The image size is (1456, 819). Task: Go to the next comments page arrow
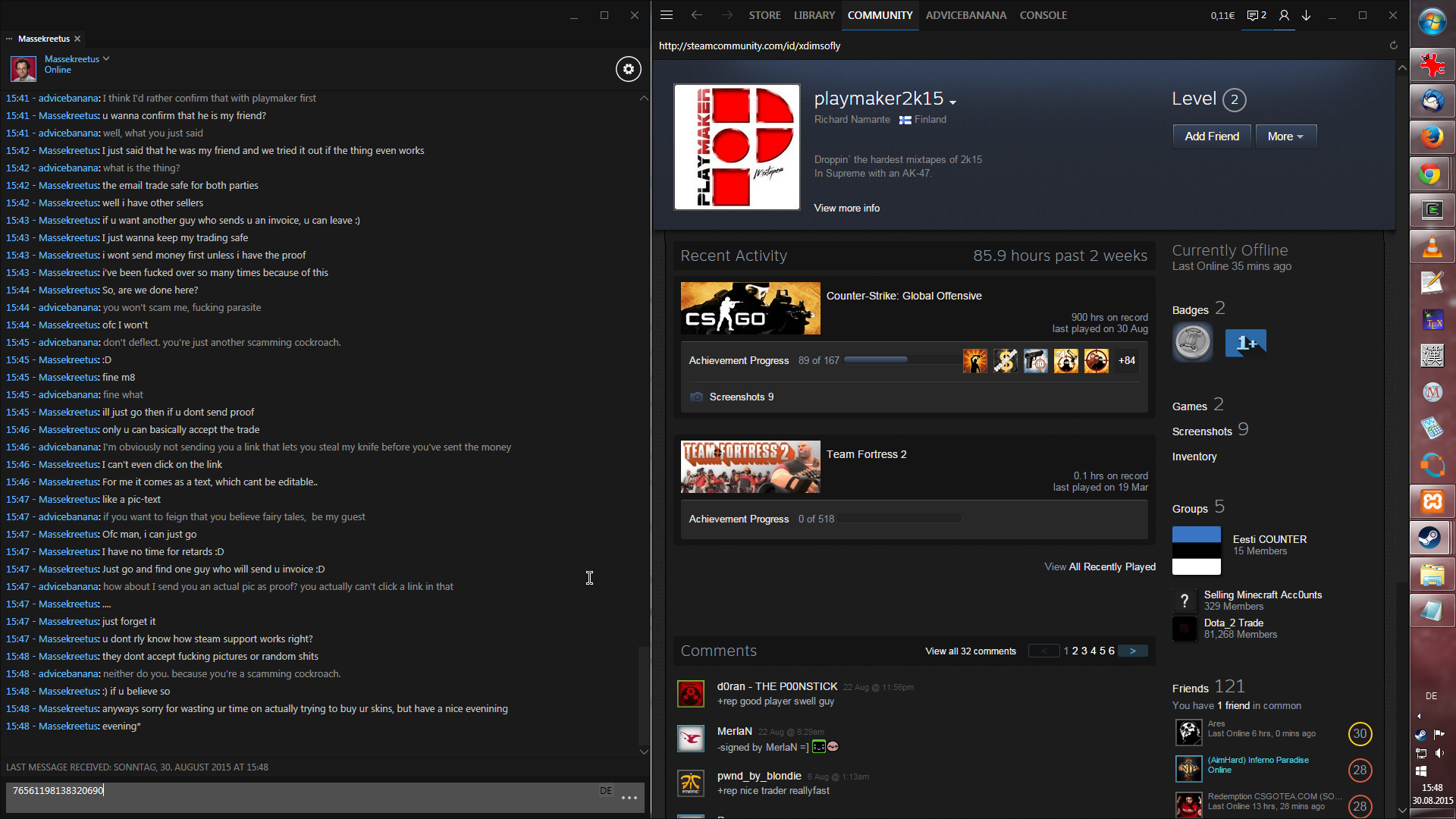click(x=1132, y=651)
